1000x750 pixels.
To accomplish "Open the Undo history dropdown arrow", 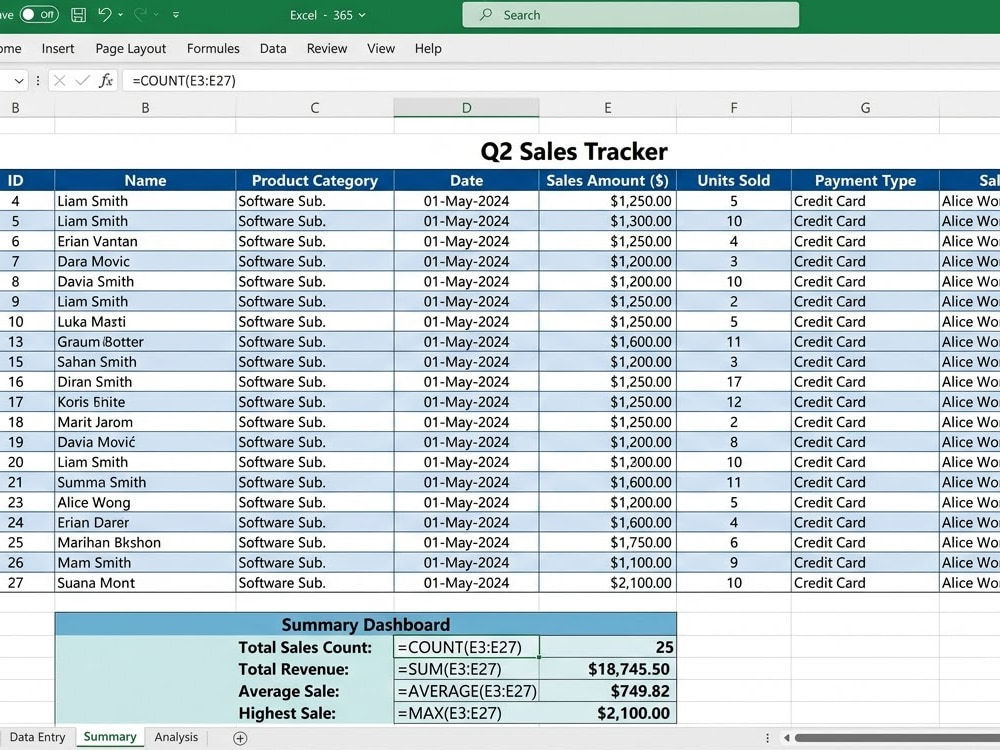I will (x=121, y=15).
